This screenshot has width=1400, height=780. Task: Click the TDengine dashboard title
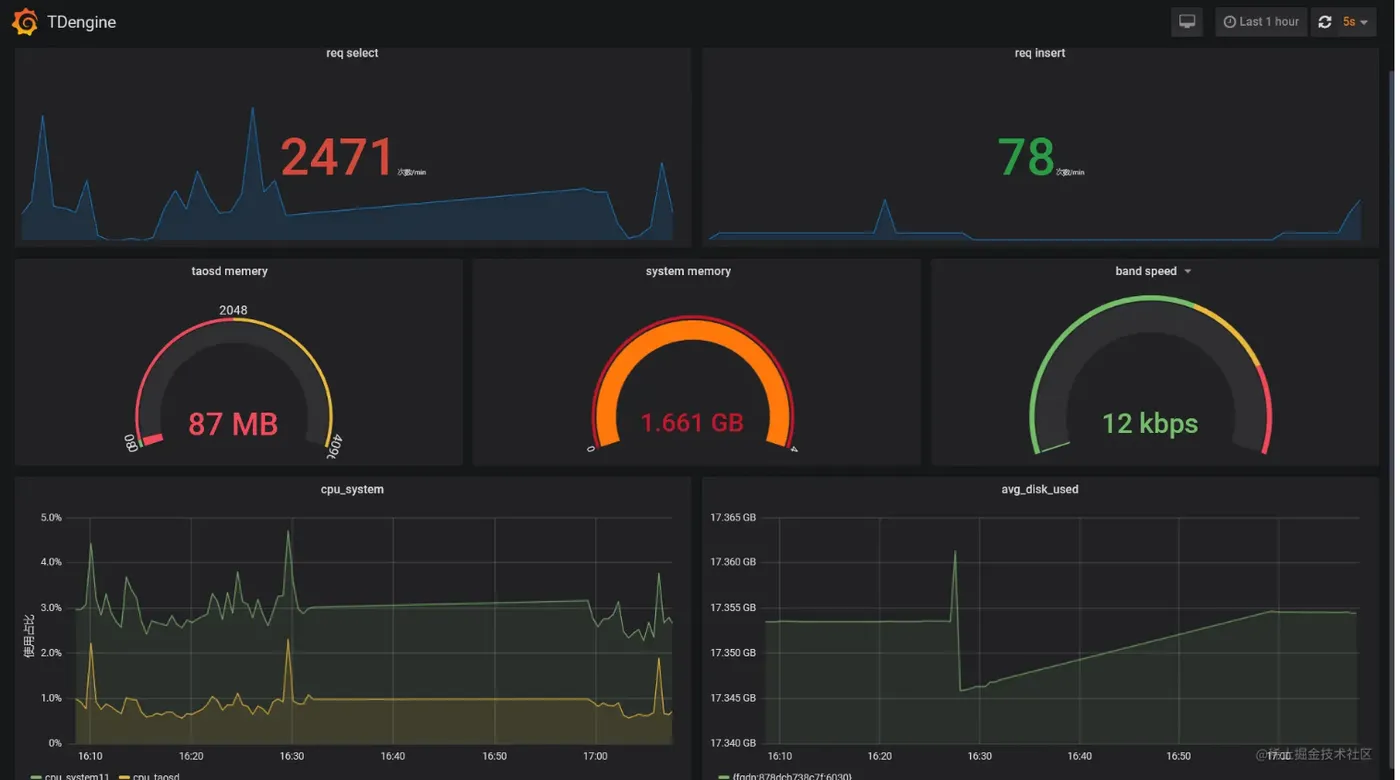[x=81, y=22]
